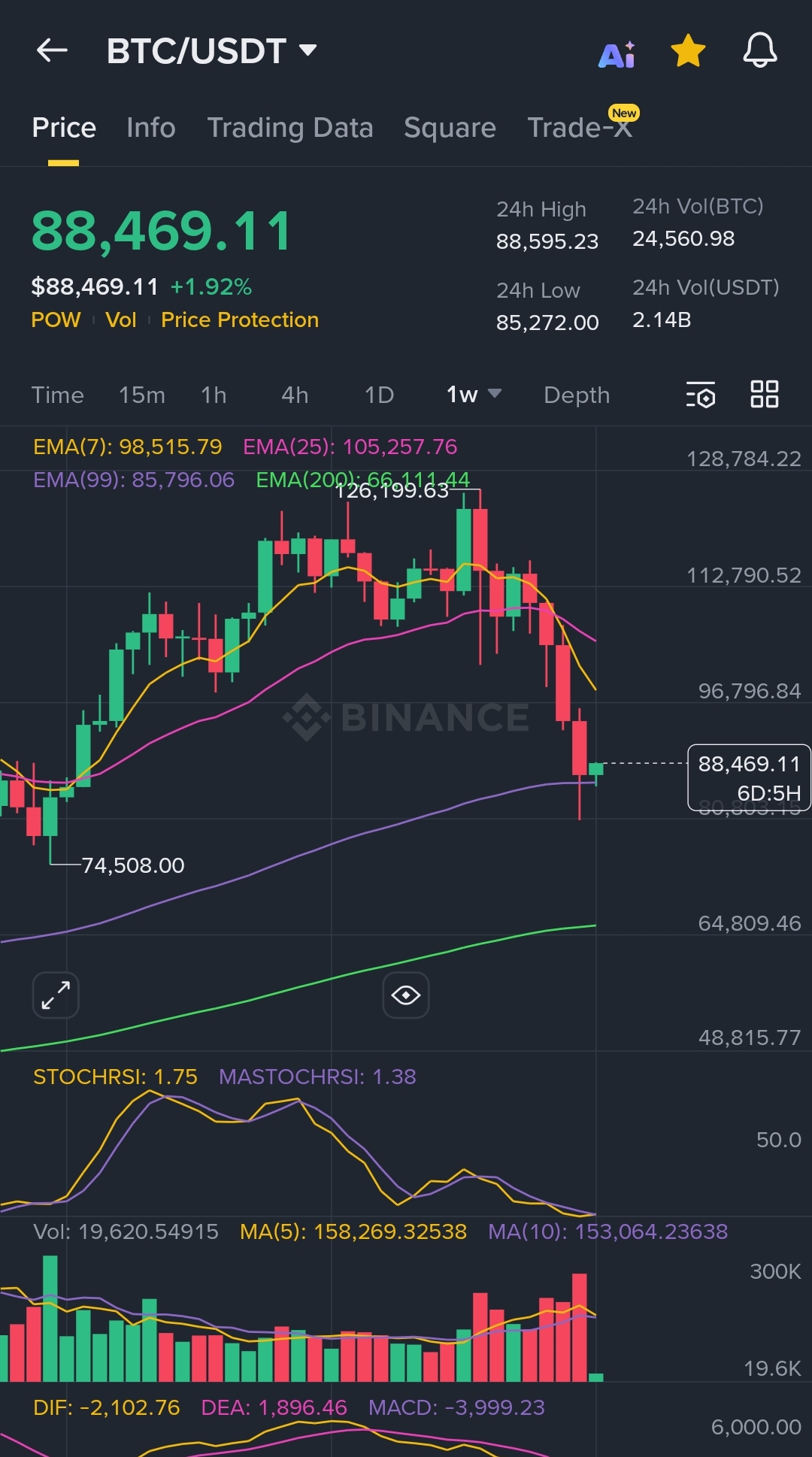Click the +1.92% change value
This screenshot has width=812, height=1457.
click(x=211, y=286)
